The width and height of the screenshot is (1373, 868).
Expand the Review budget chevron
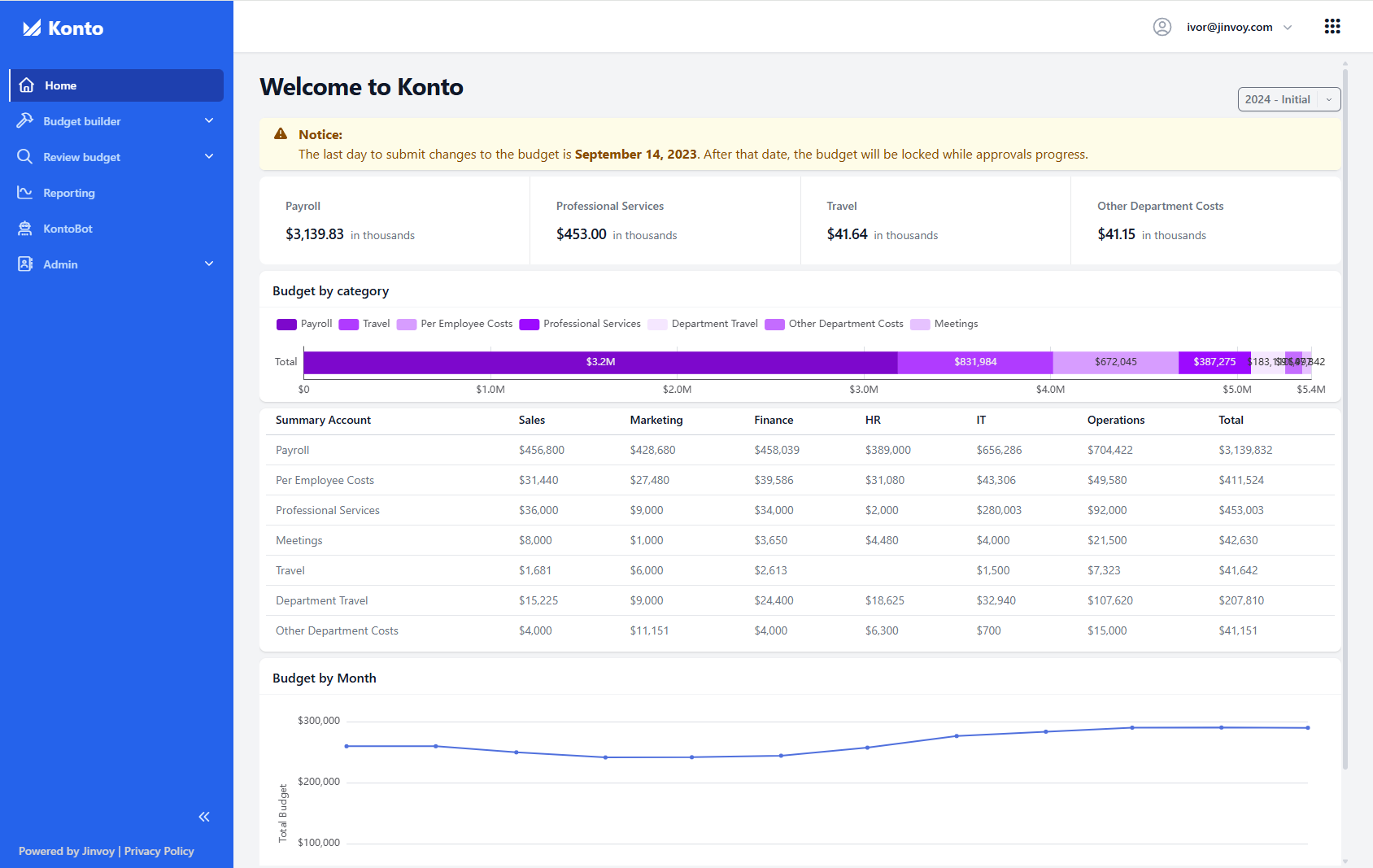(x=209, y=156)
